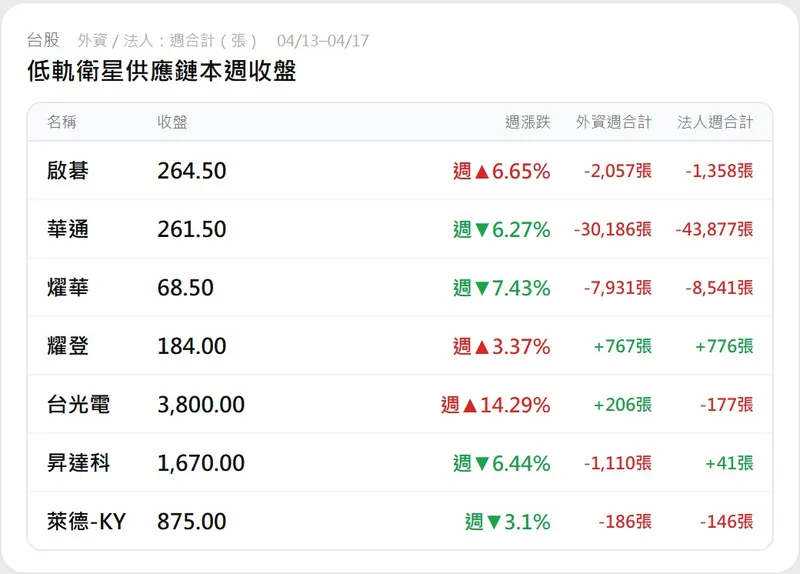800x574 pixels.
Task: Click weekly change 週▲6.65%
Action: pos(502,171)
